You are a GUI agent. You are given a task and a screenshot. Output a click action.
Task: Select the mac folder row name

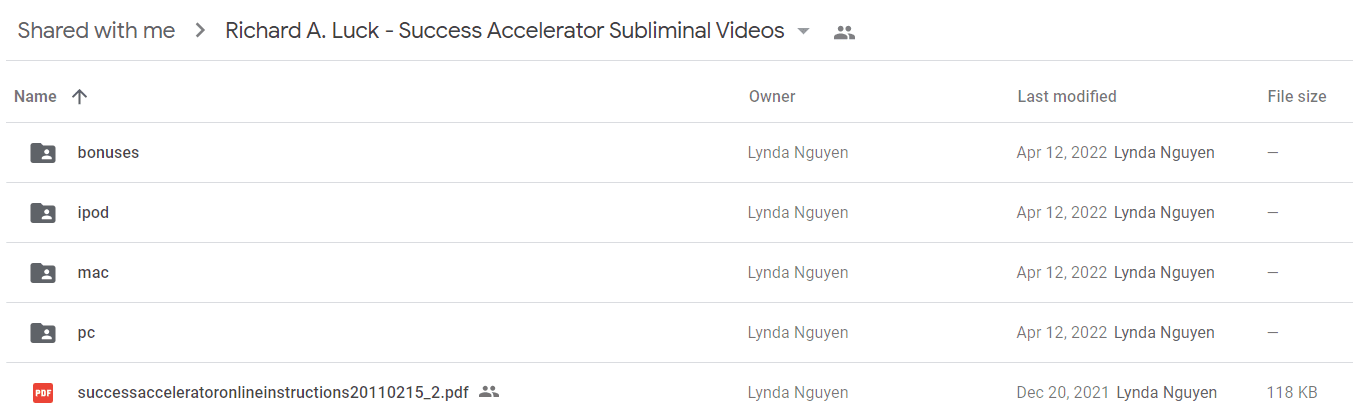click(x=93, y=273)
